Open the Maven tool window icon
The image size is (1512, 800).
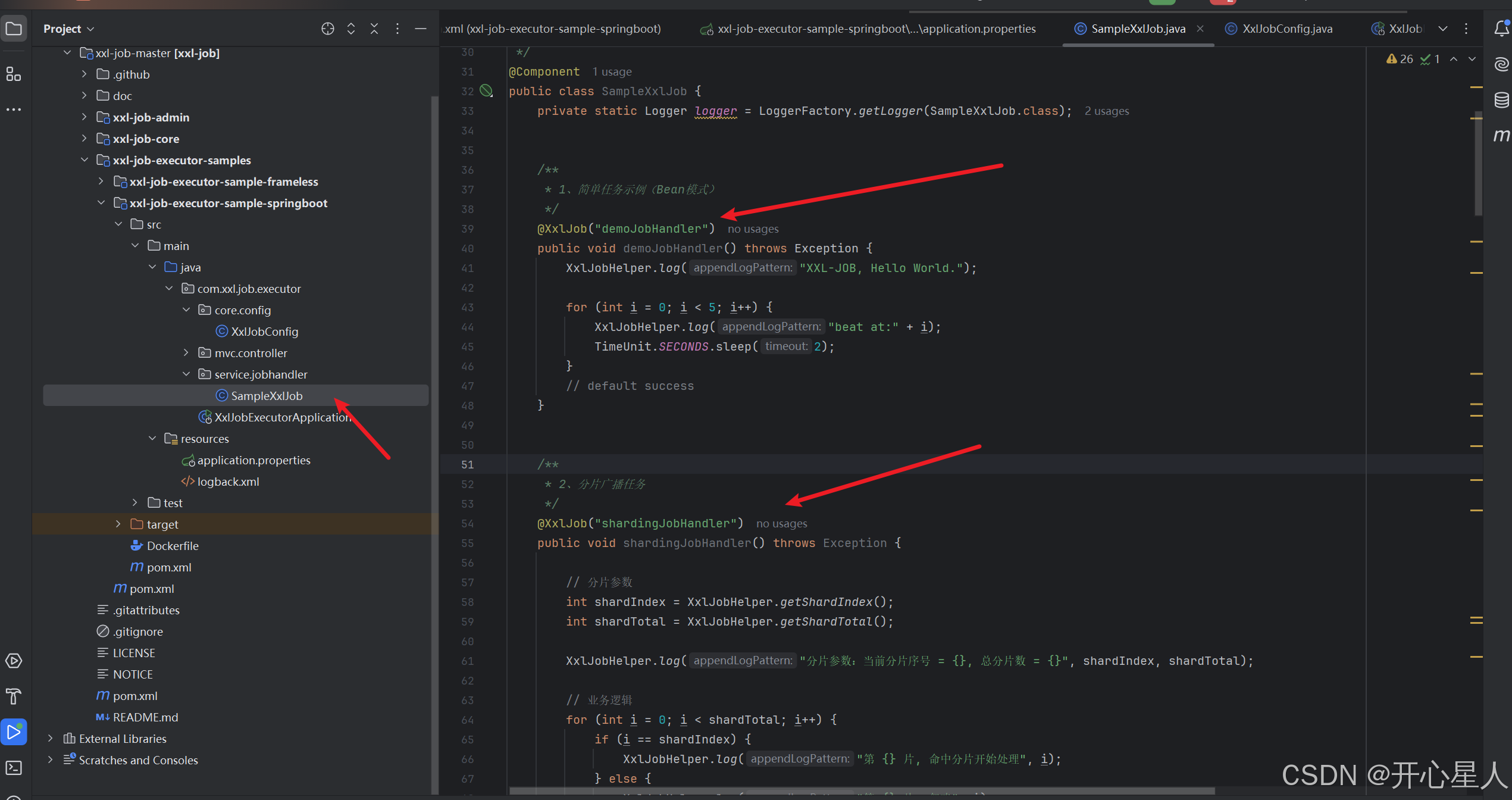point(1501,136)
